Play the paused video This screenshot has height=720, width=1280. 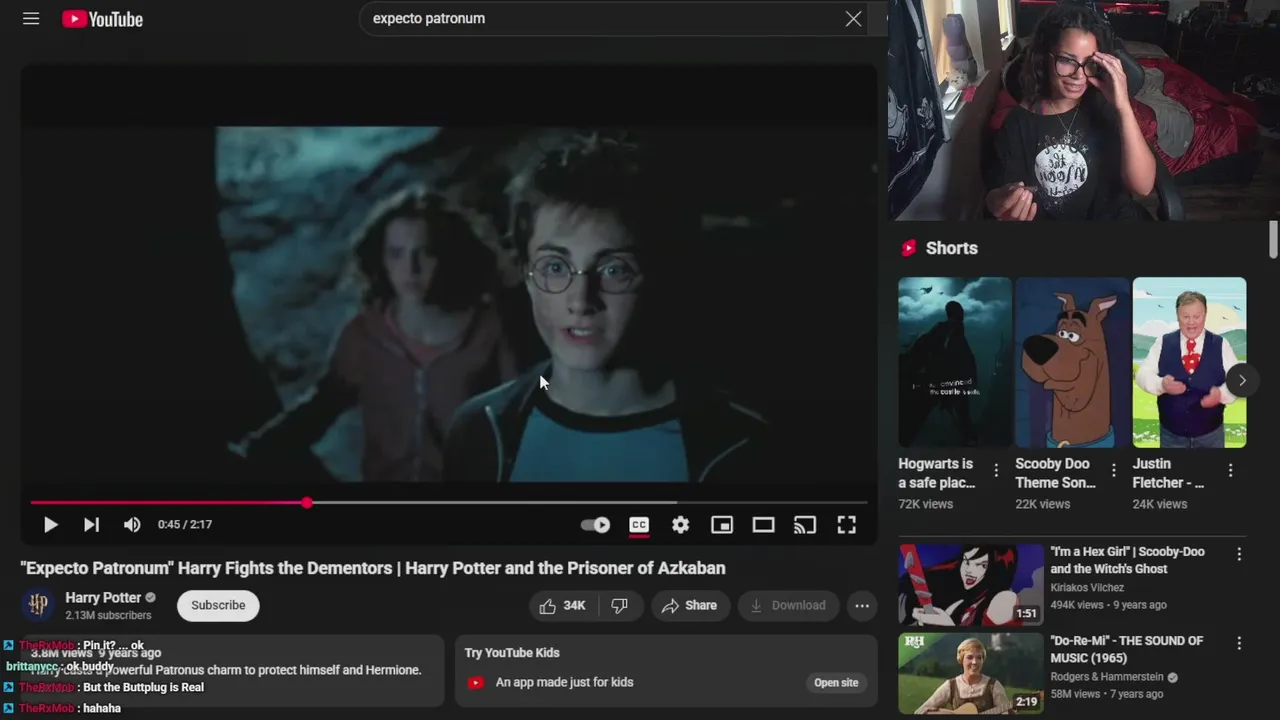(50, 524)
